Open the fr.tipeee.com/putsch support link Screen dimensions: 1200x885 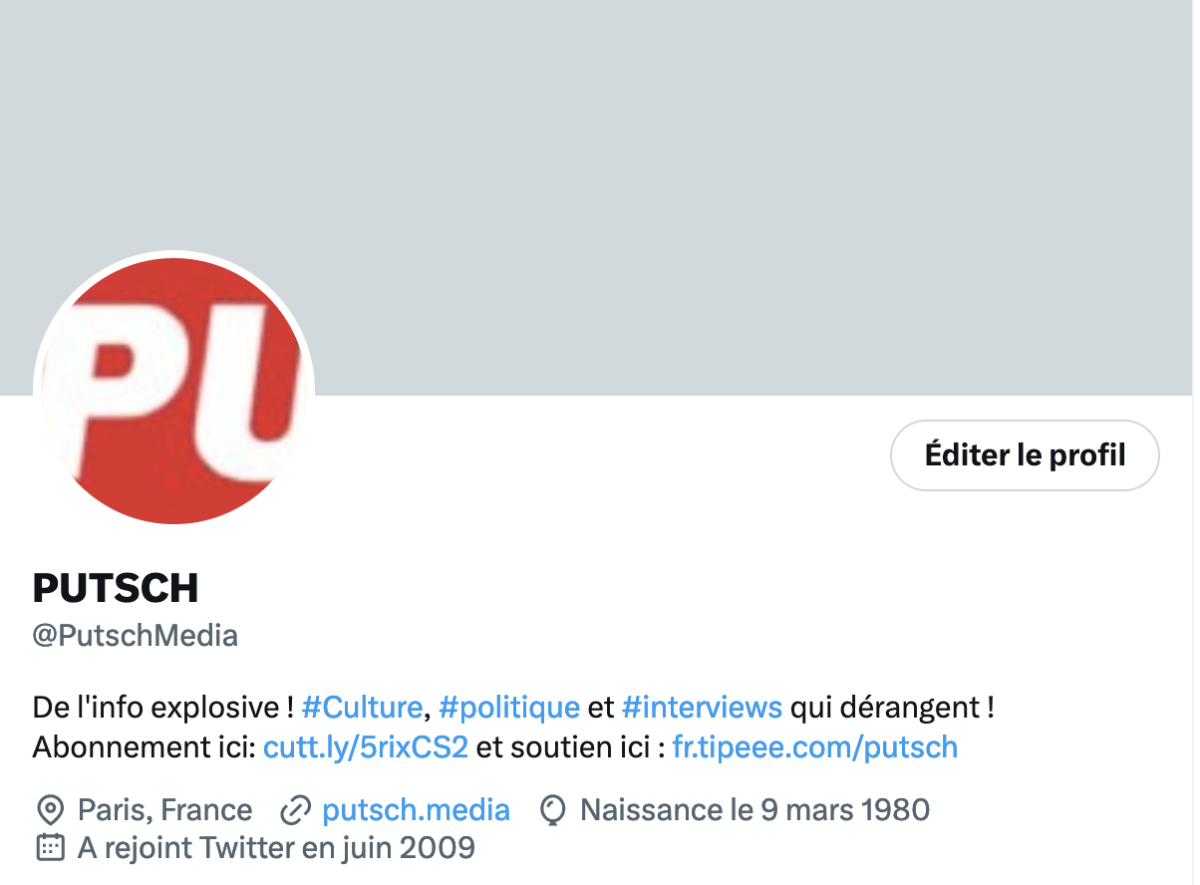(815, 747)
